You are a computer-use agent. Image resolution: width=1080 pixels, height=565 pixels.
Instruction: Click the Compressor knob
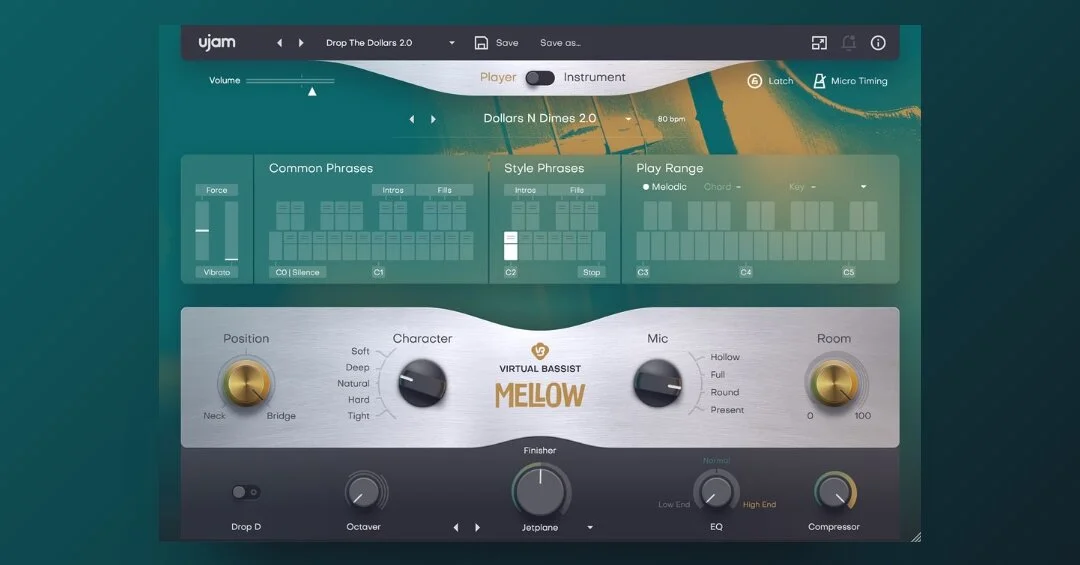(x=834, y=492)
